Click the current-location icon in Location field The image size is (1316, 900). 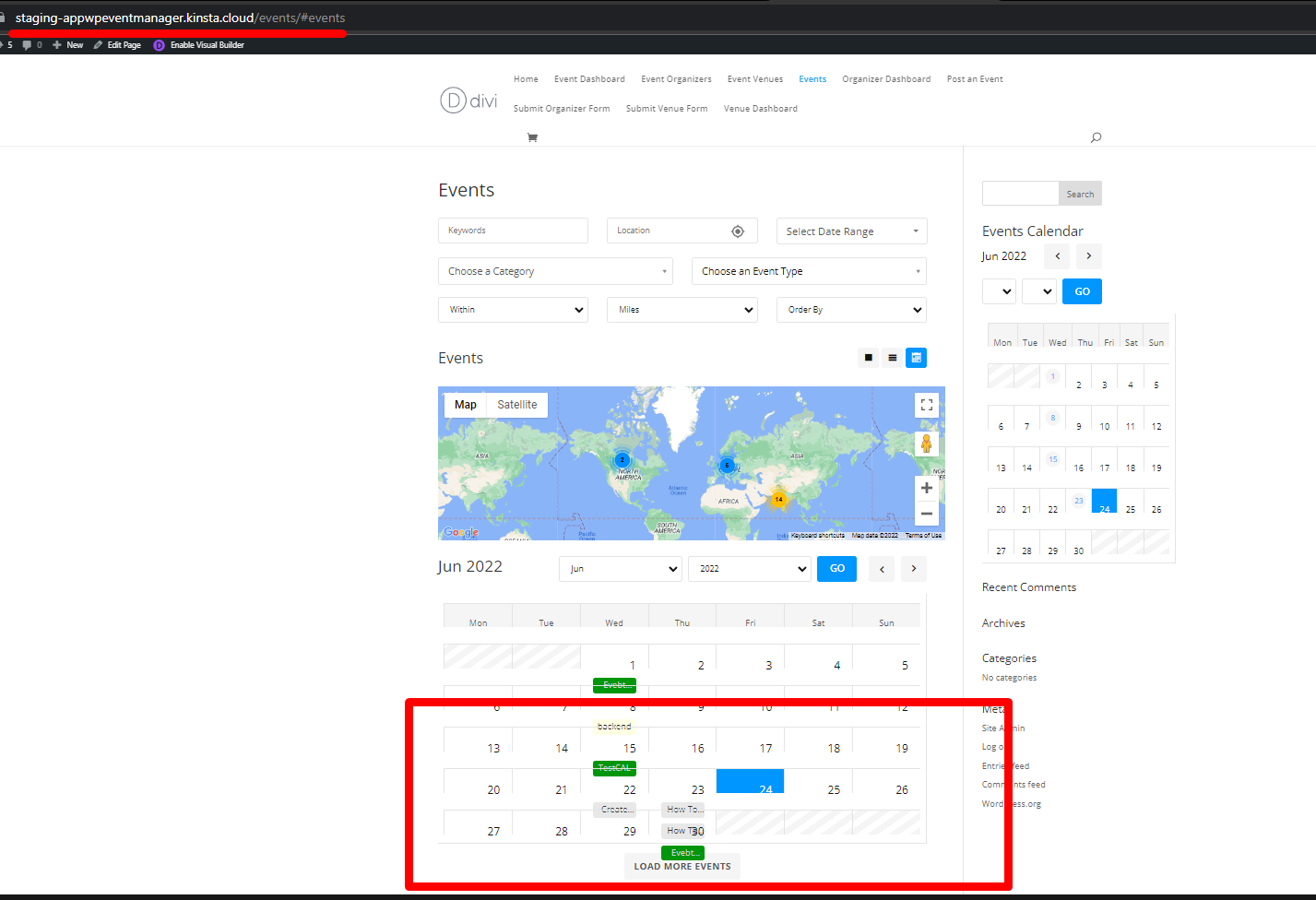tap(738, 231)
